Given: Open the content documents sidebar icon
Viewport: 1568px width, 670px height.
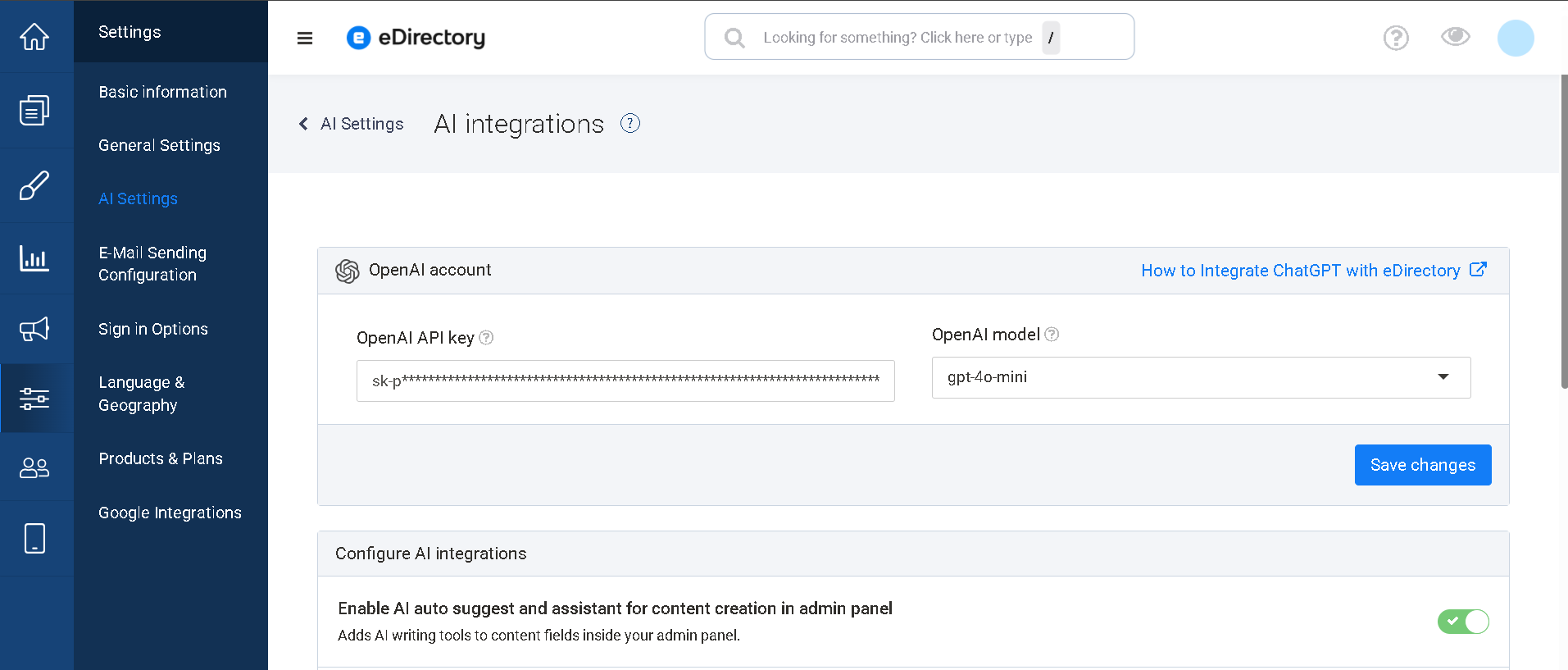Looking at the screenshot, I should pos(34,110).
